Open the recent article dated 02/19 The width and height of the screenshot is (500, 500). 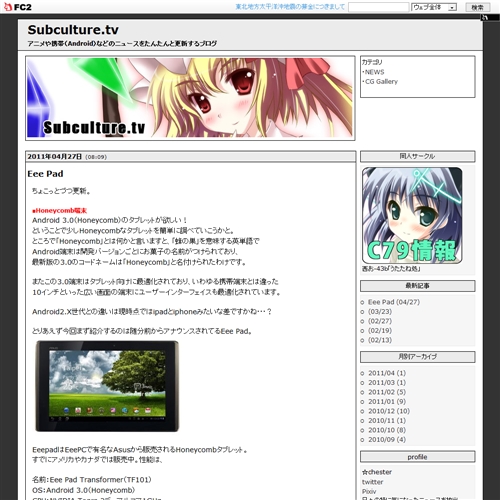380,331
